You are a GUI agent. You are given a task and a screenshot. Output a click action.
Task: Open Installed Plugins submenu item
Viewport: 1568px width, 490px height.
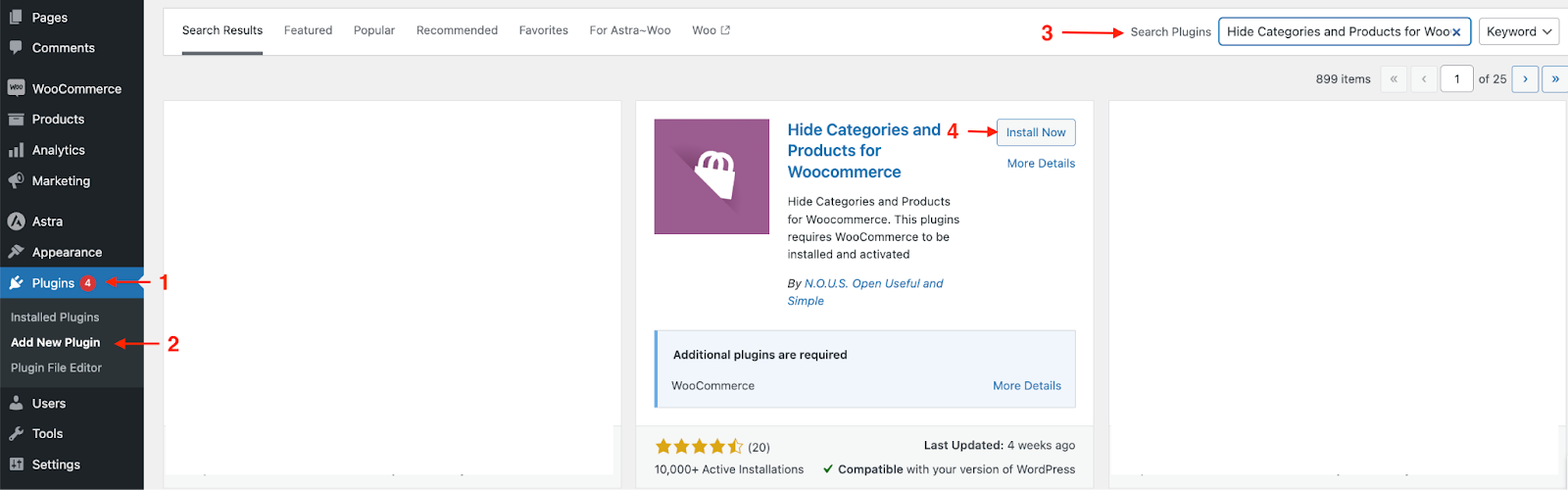55,318
